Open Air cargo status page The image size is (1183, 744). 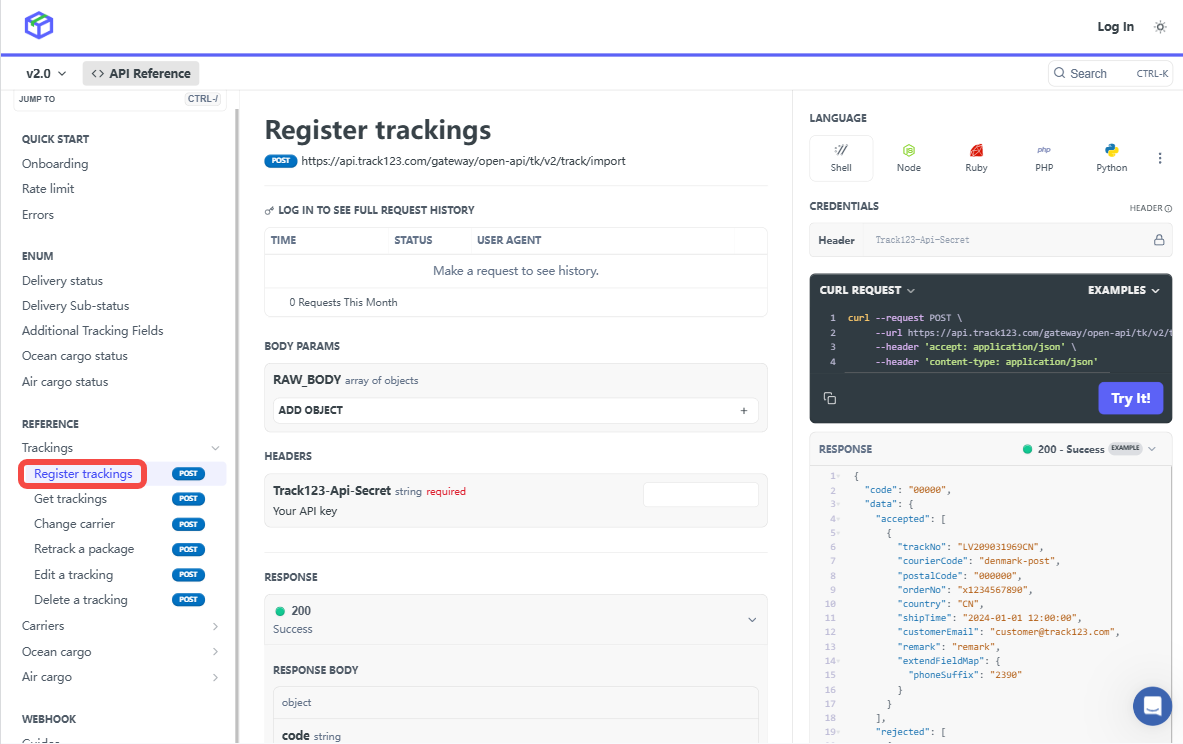tap(65, 382)
